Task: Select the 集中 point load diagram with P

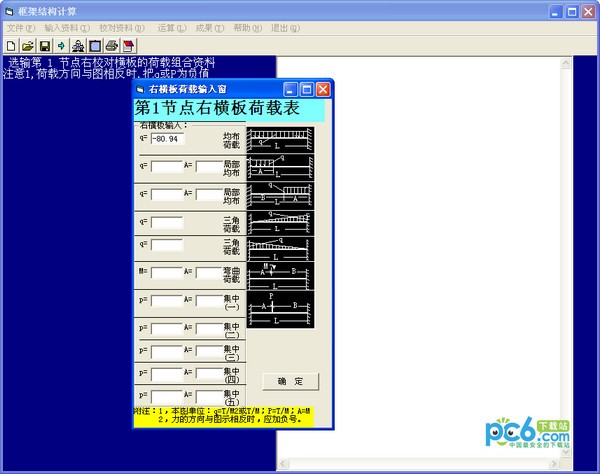Action: pyautogui.click(x=280, y=306)
